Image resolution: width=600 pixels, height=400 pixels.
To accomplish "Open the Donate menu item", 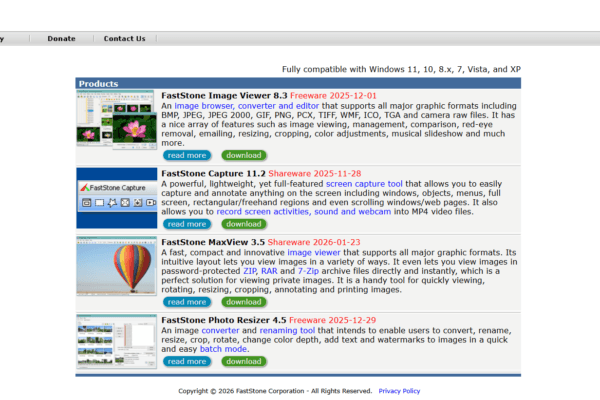I will point(61,39).
